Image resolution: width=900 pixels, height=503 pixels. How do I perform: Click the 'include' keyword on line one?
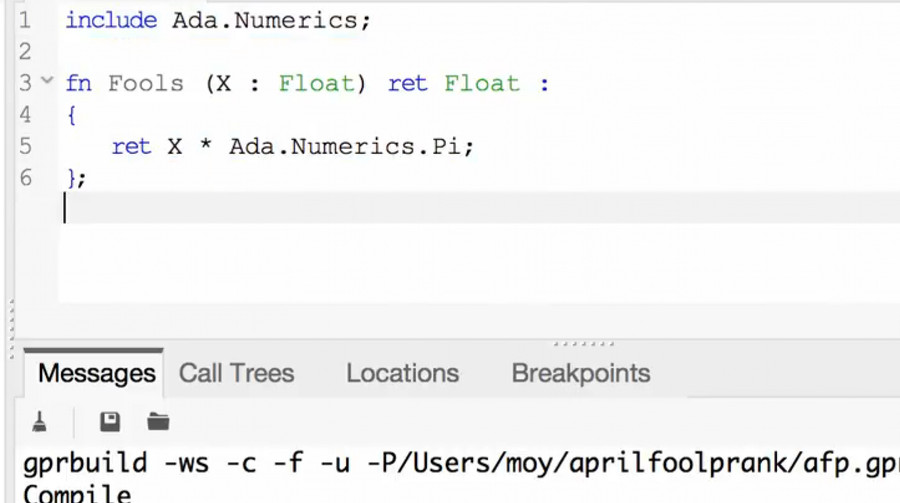tap(111, 20)
